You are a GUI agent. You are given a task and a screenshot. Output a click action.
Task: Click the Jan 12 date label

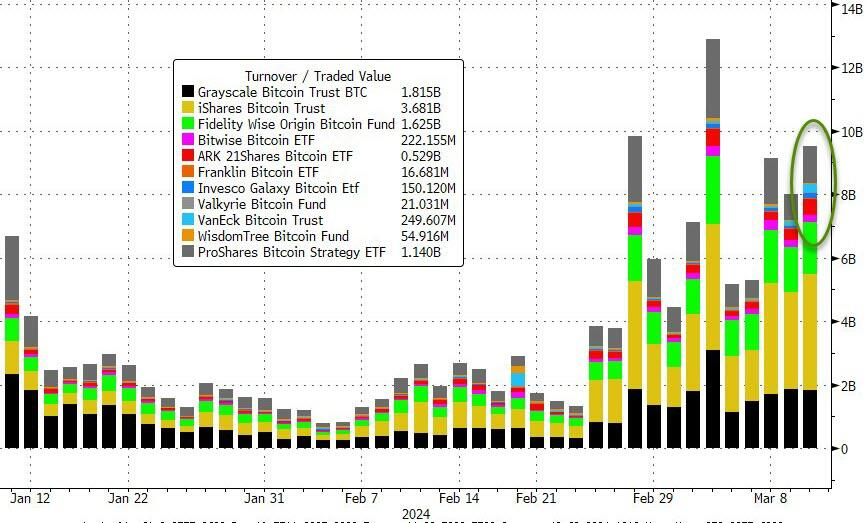(30, 498)
